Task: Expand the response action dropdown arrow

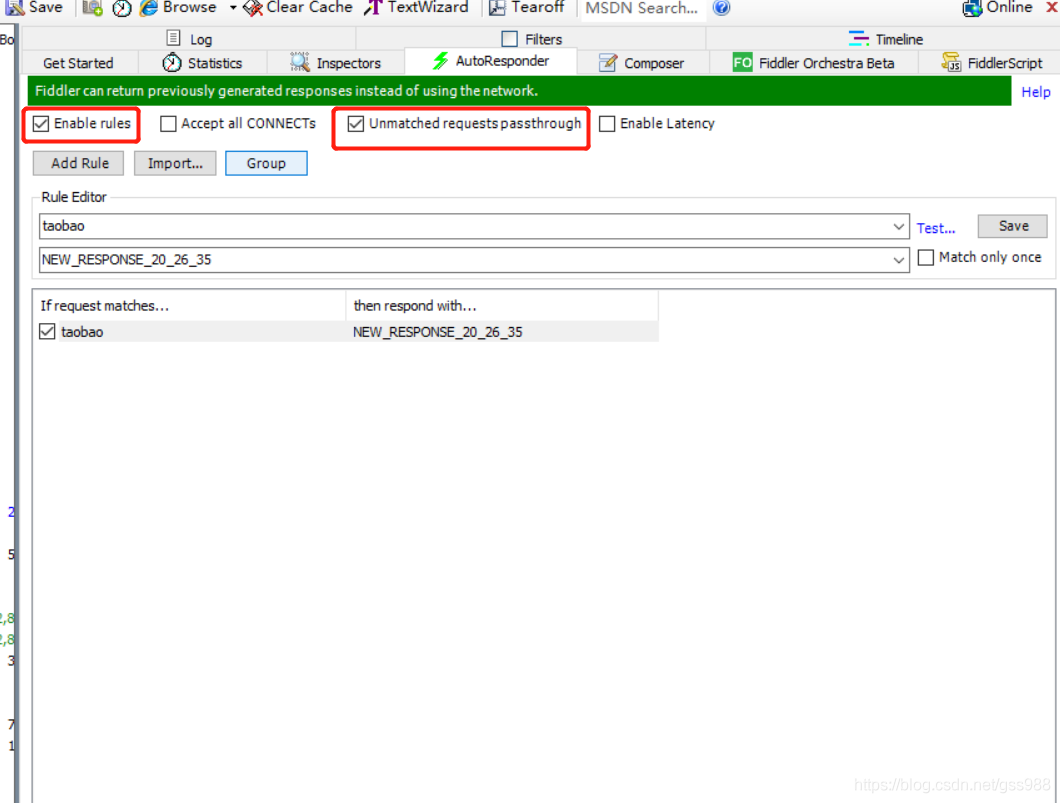Action: click(x=898, y=260)
